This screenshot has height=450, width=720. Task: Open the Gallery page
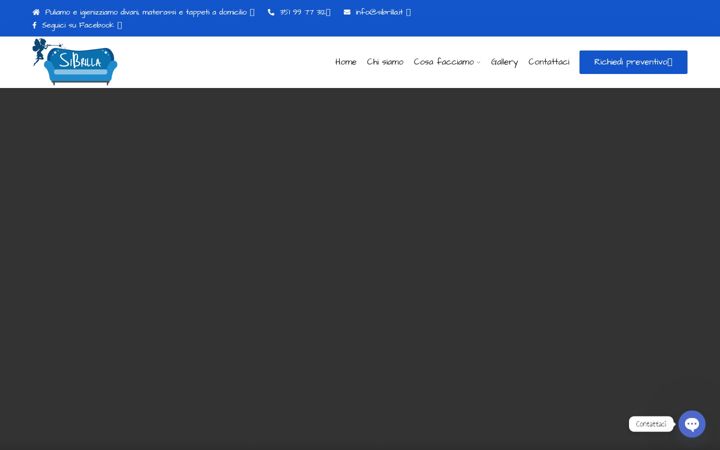[x=504, y=62]
